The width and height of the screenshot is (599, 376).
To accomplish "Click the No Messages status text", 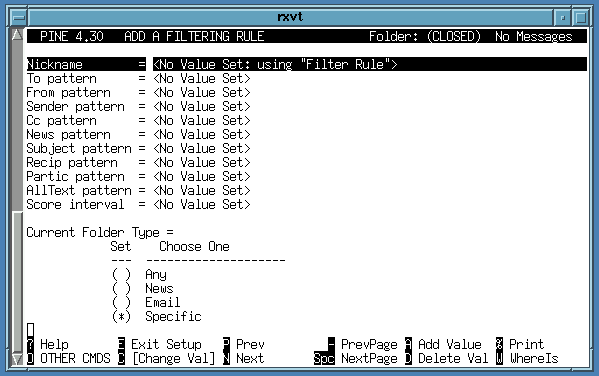I will pos(534,36).
